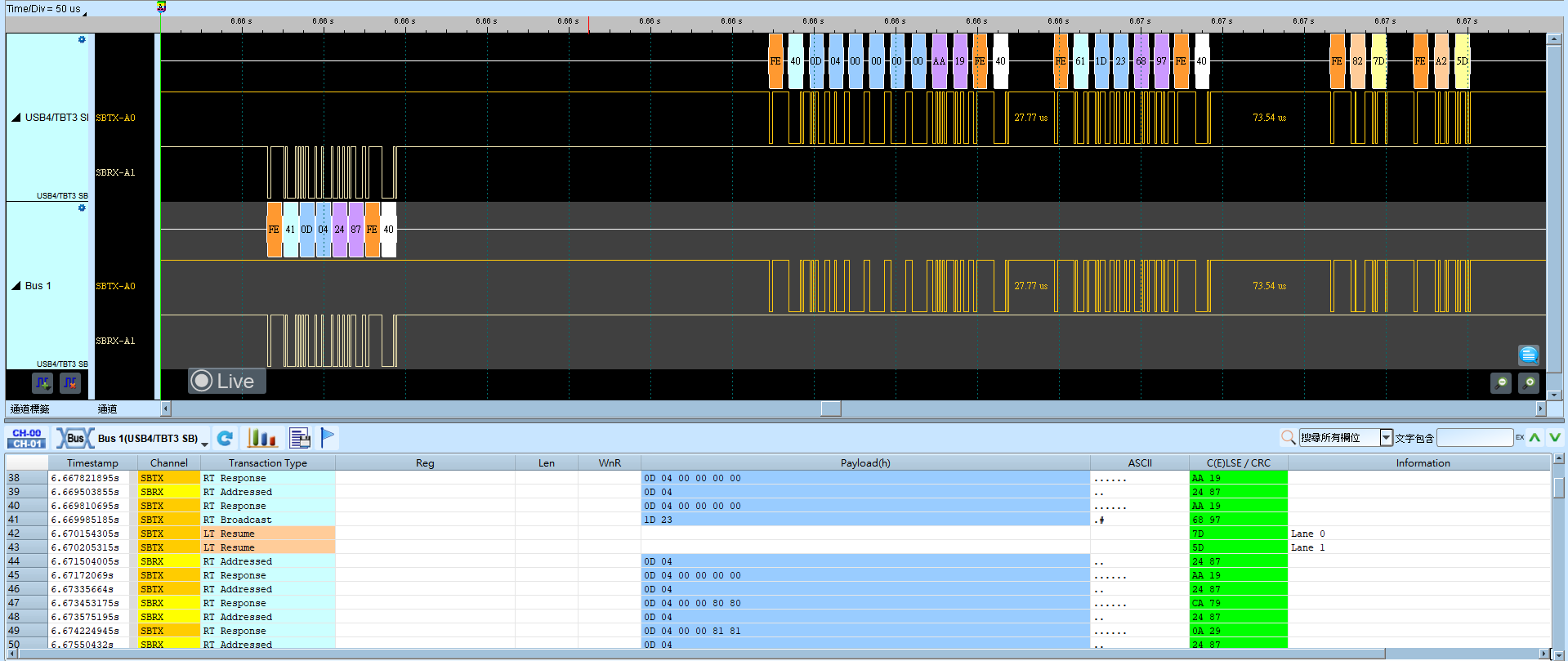The width and height of the screenshot is (1568, 661).
Task: Click the waveform horizontal scrollbar thumb
Action: (x=831, y=409)
